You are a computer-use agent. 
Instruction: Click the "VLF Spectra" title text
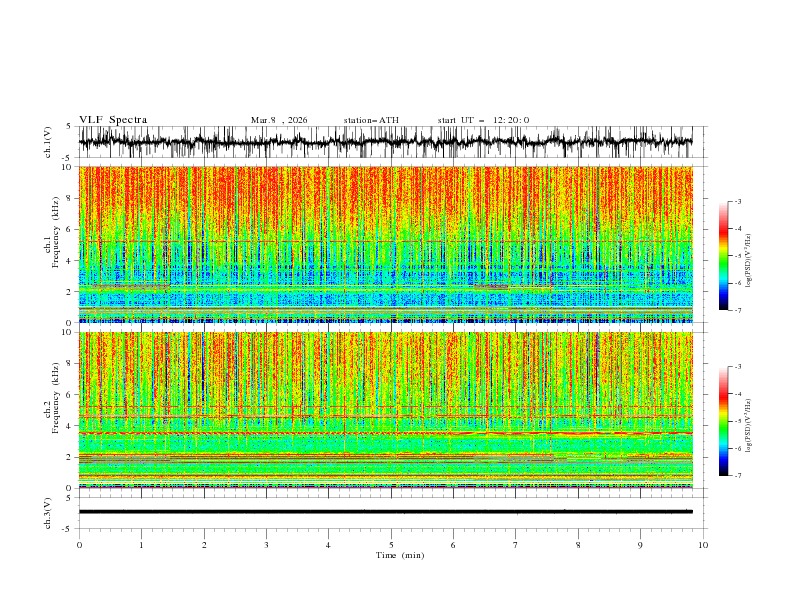click(x=113, y=120)
